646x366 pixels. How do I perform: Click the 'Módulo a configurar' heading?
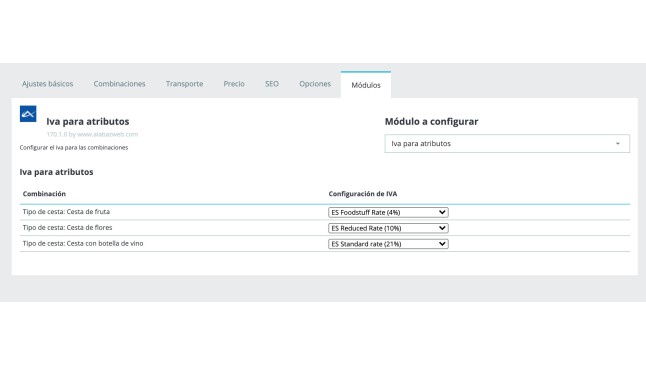[x=431, y=122]
